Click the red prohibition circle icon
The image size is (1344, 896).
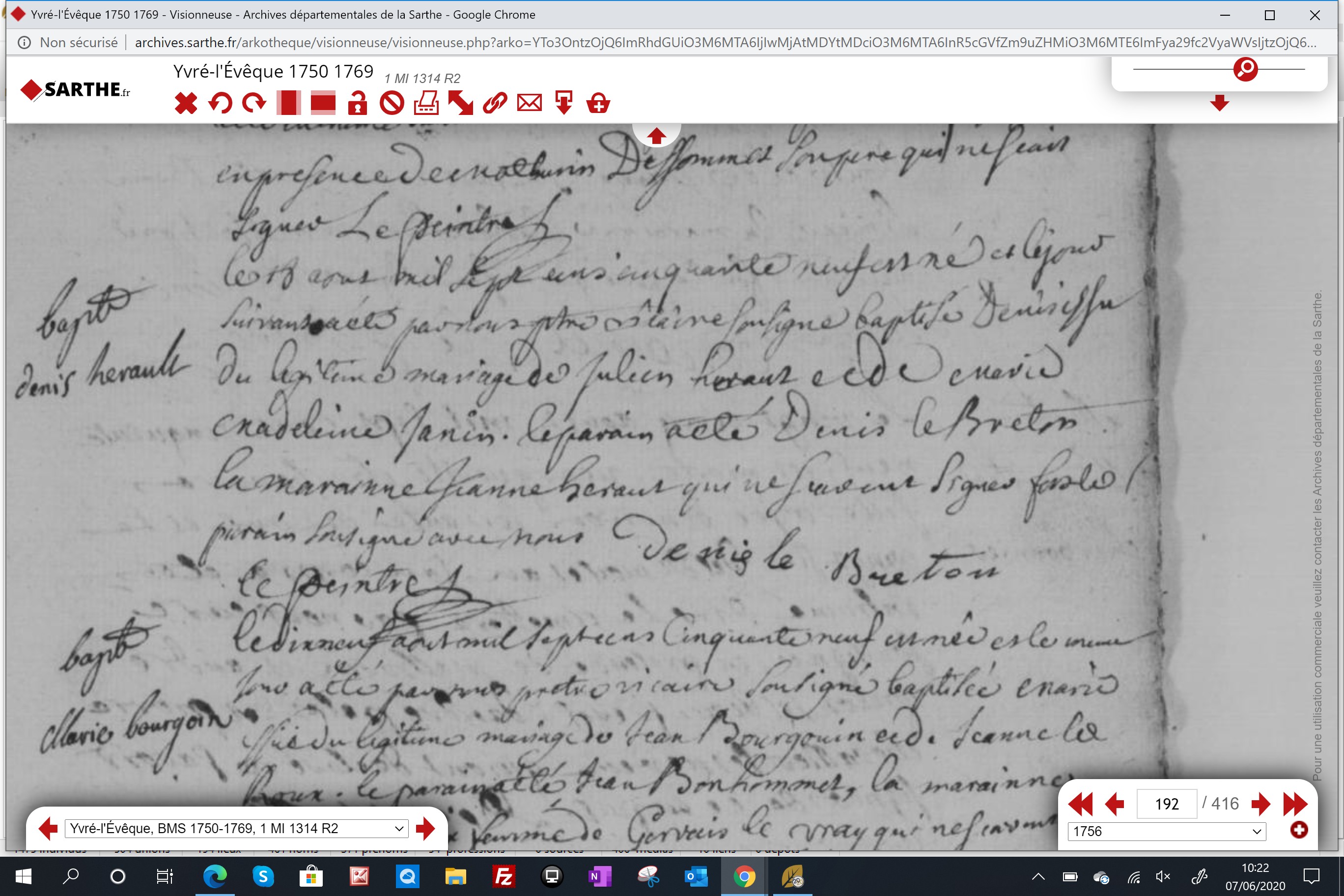(392, 104)
